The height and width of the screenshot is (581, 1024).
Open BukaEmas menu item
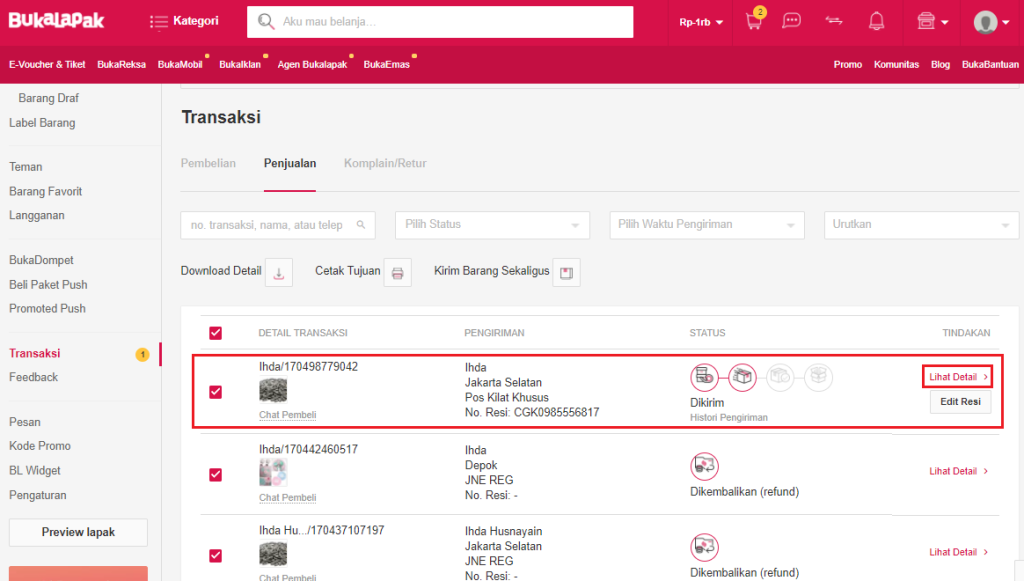pyautogui.click(x=387, y=64)
